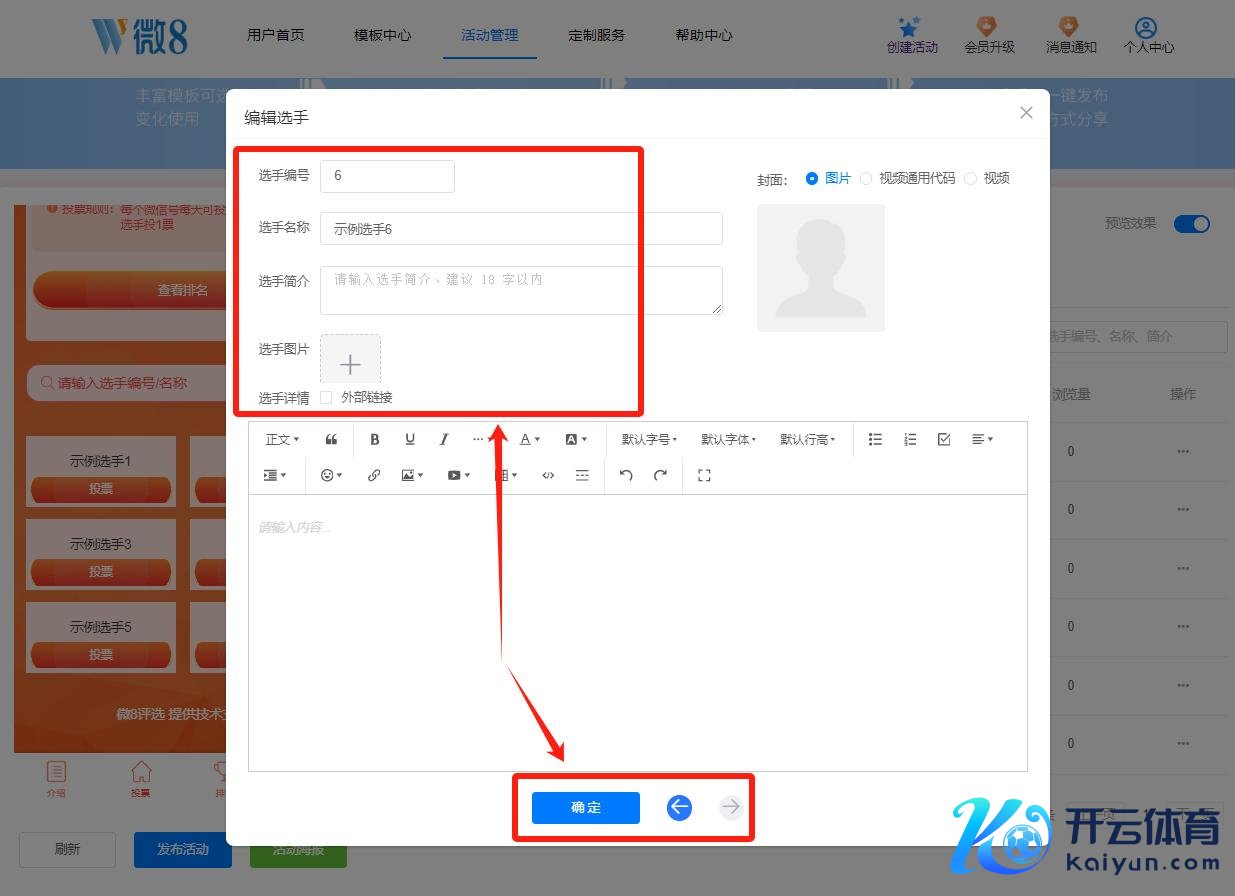The width and height of the screenshot is (1235, 896).
Task: Click the 确定 confirm button
Action: click(585, 808)
